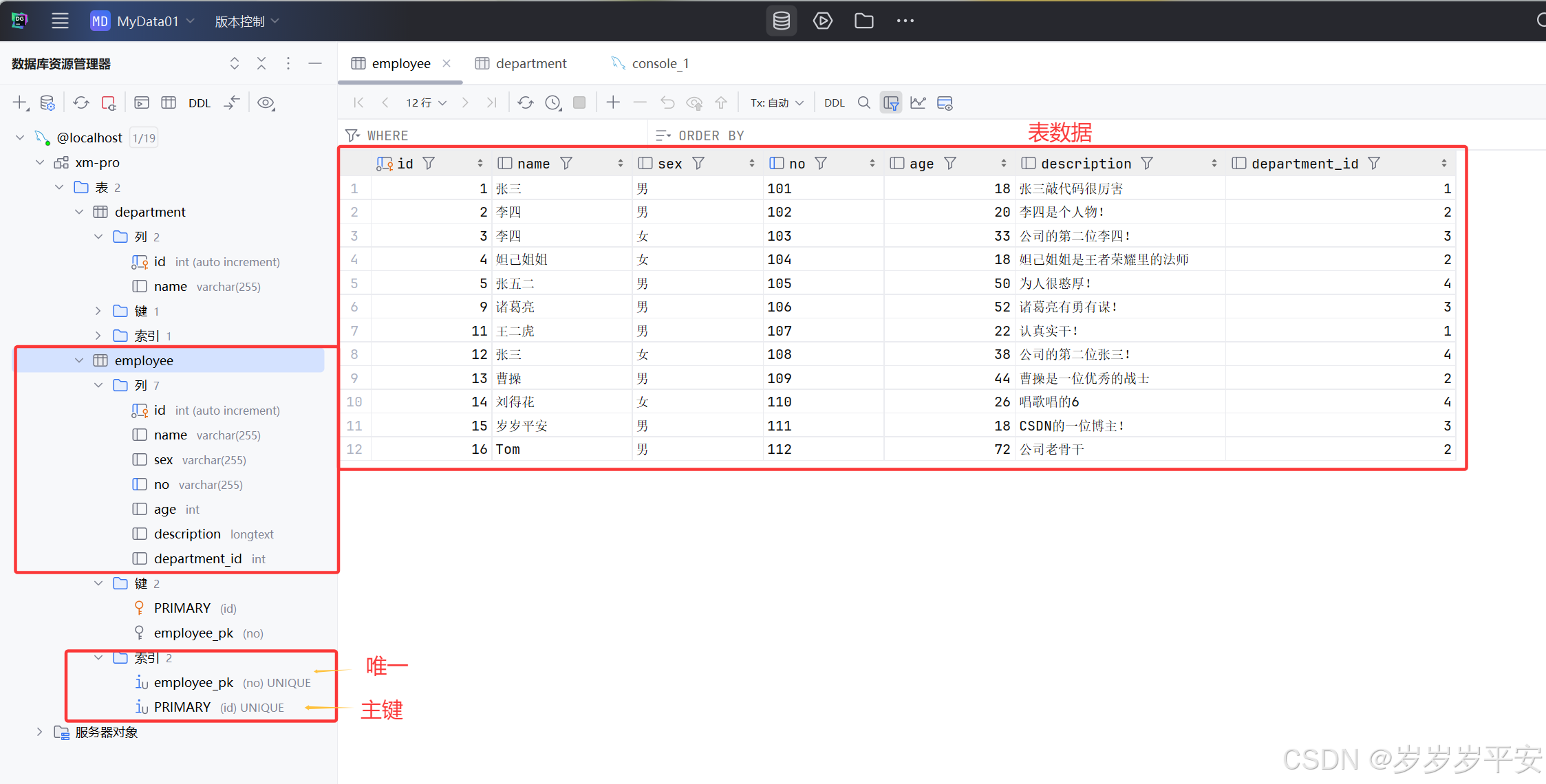The height and width of the screenshot is (784, 1546).
Task: Toggle the filter rows mode in grid toolbar
Action: click(x=890, y=102)
